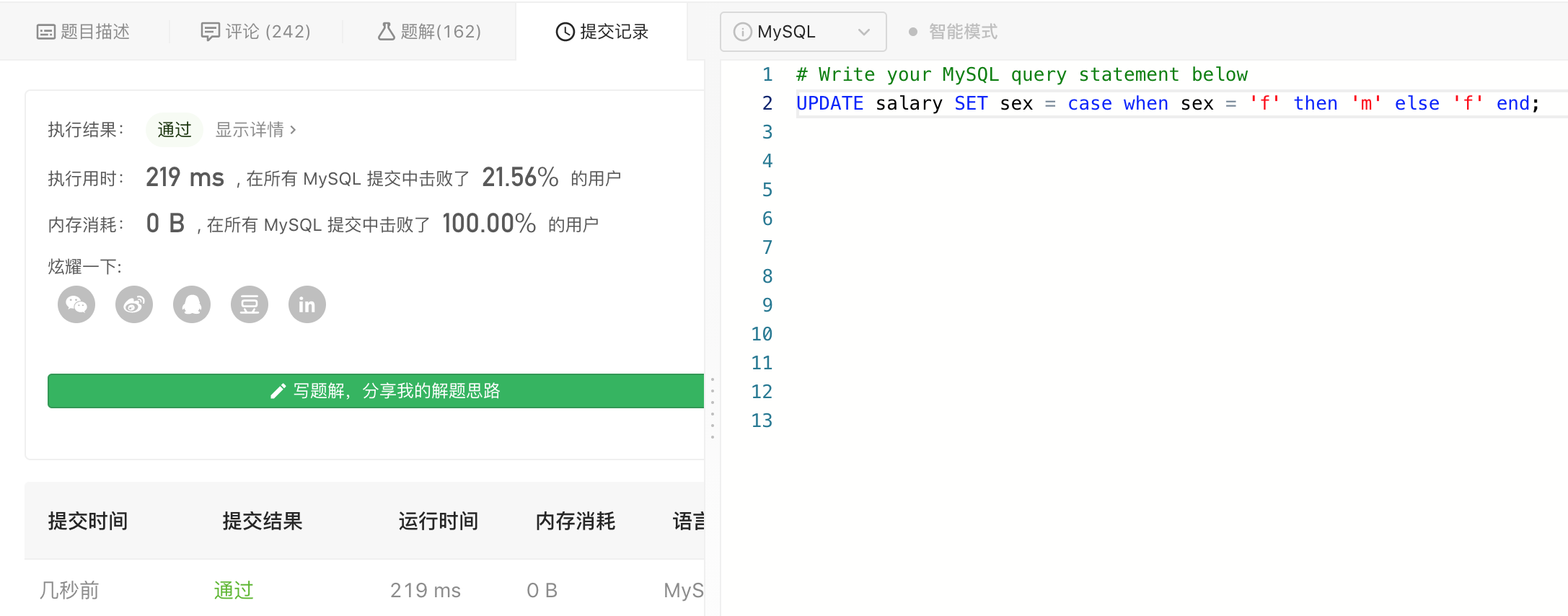This screenshot has height=616, width=1568.
Task: Click the info icon beside MySQL
Action: 742,32
